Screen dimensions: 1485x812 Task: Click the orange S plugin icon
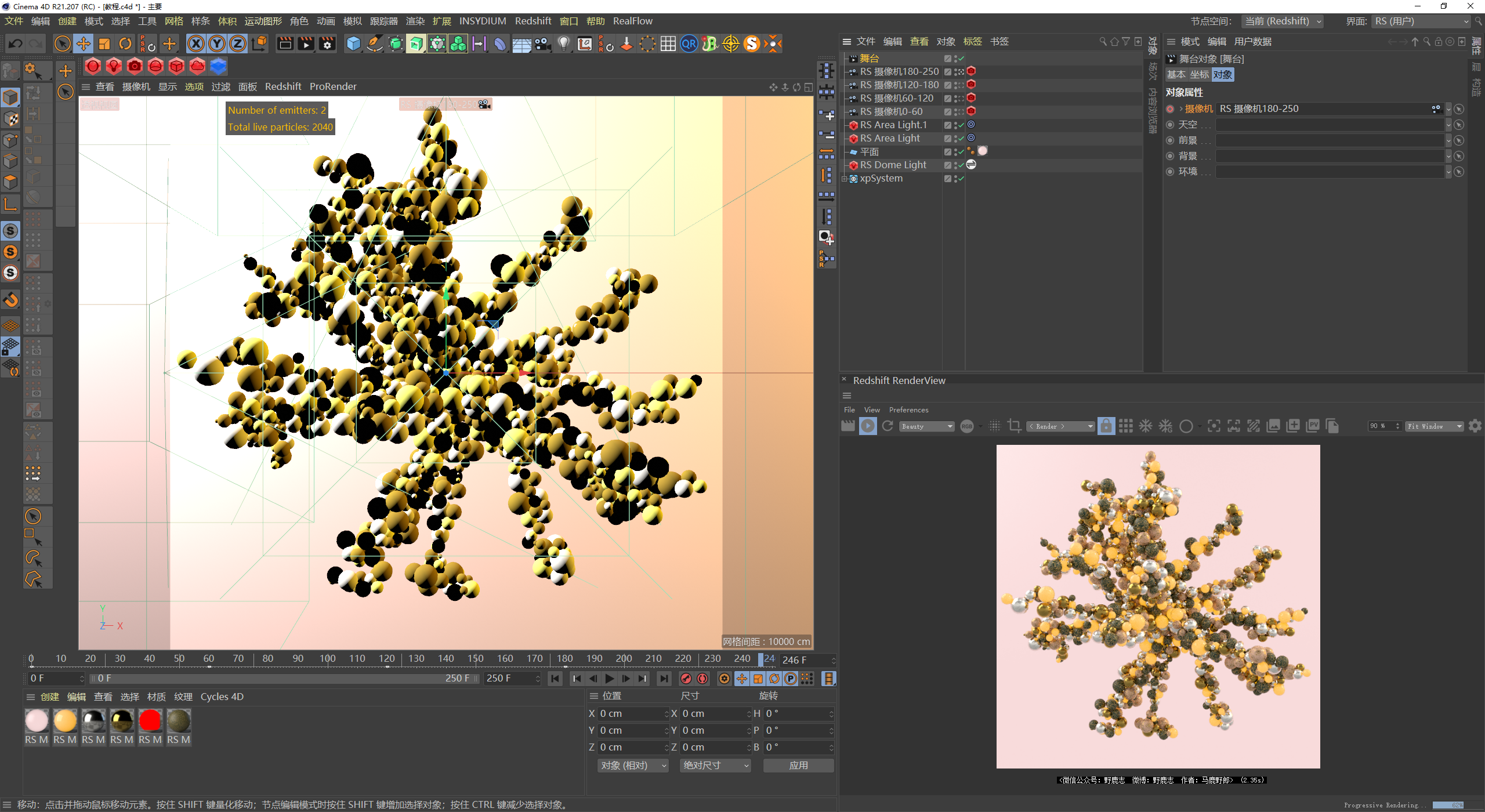752,43
